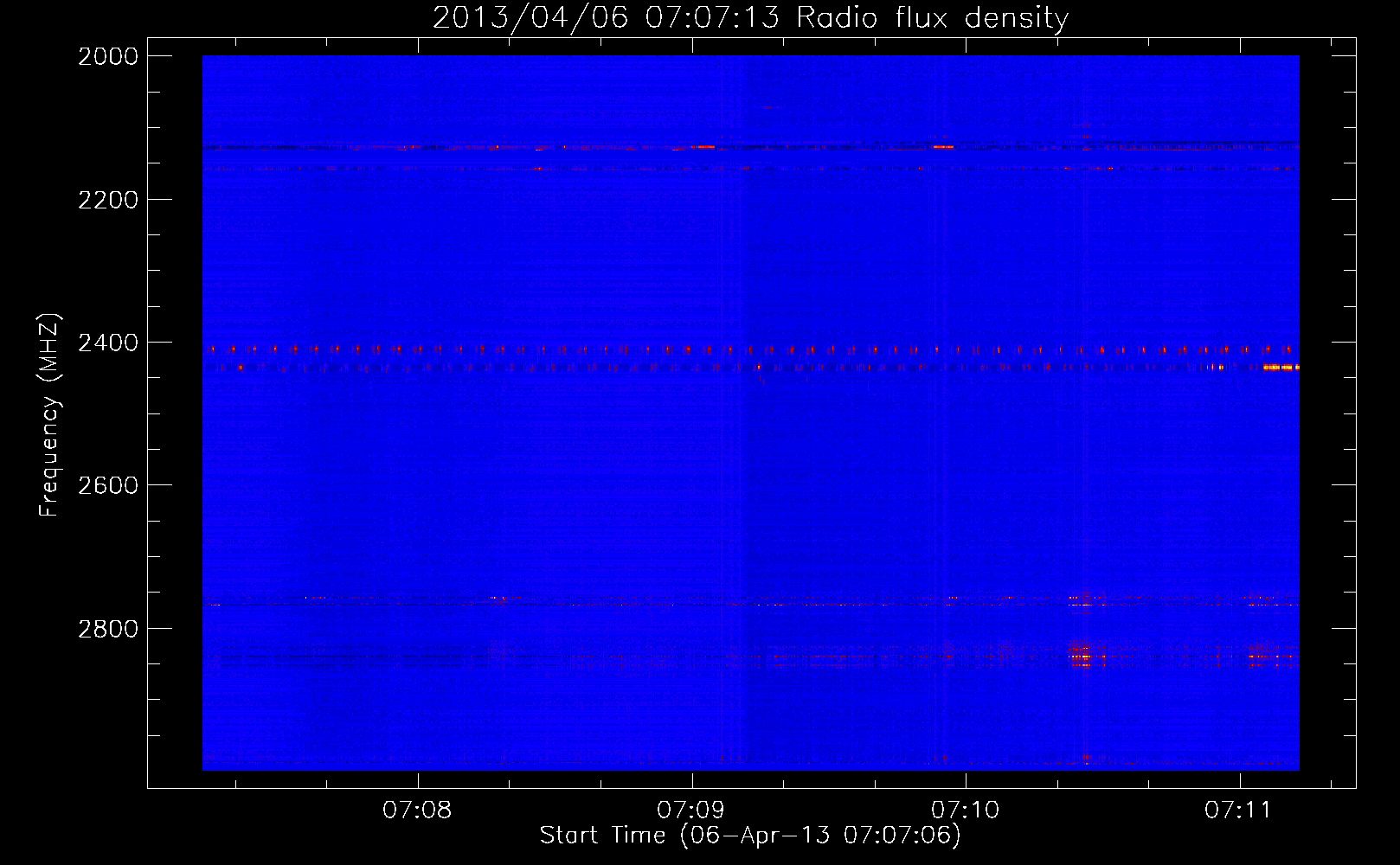Click the 07:11 time tick label
Viewport: 1400px width, 865px height.
click(1239, 810)
